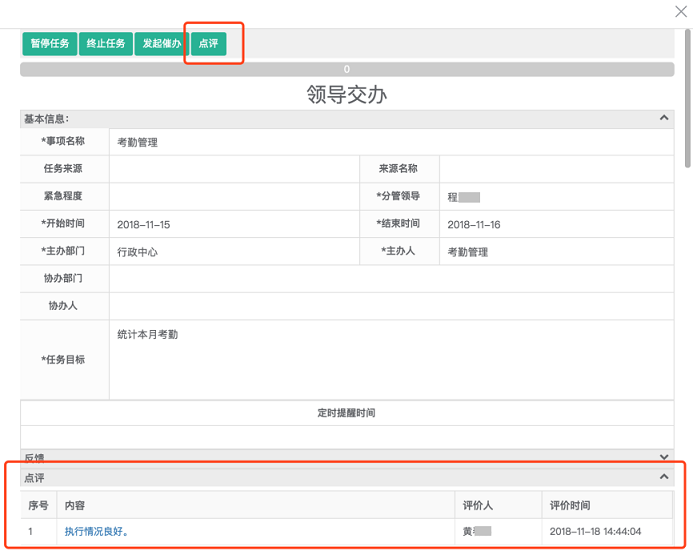Image resolution: width=693 pixels, height=551 pixels.
Task: Close the dialog with the X icon
Action: coord(681,11)
